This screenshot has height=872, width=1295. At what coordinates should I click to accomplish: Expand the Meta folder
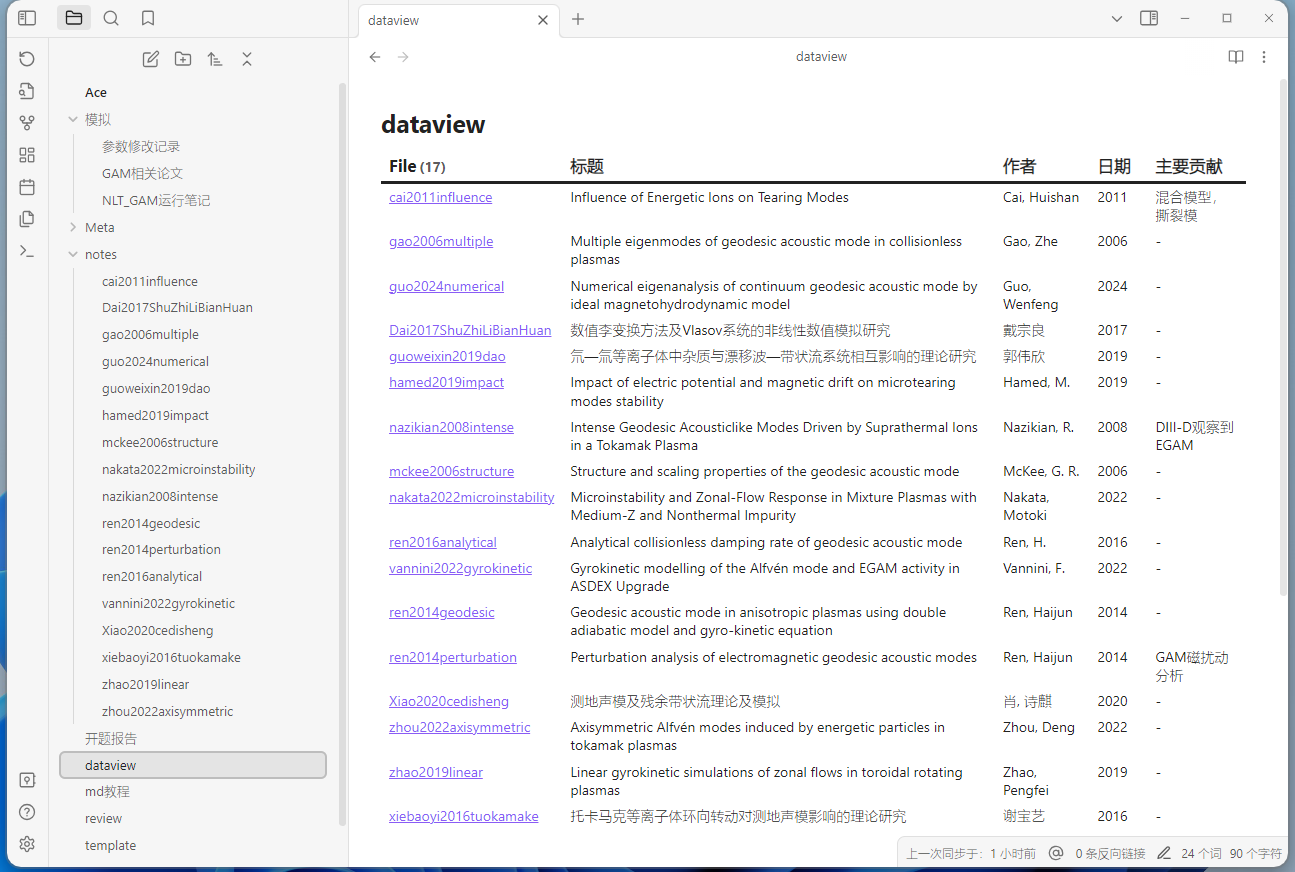pyautogui.click(x=73, y=228)
